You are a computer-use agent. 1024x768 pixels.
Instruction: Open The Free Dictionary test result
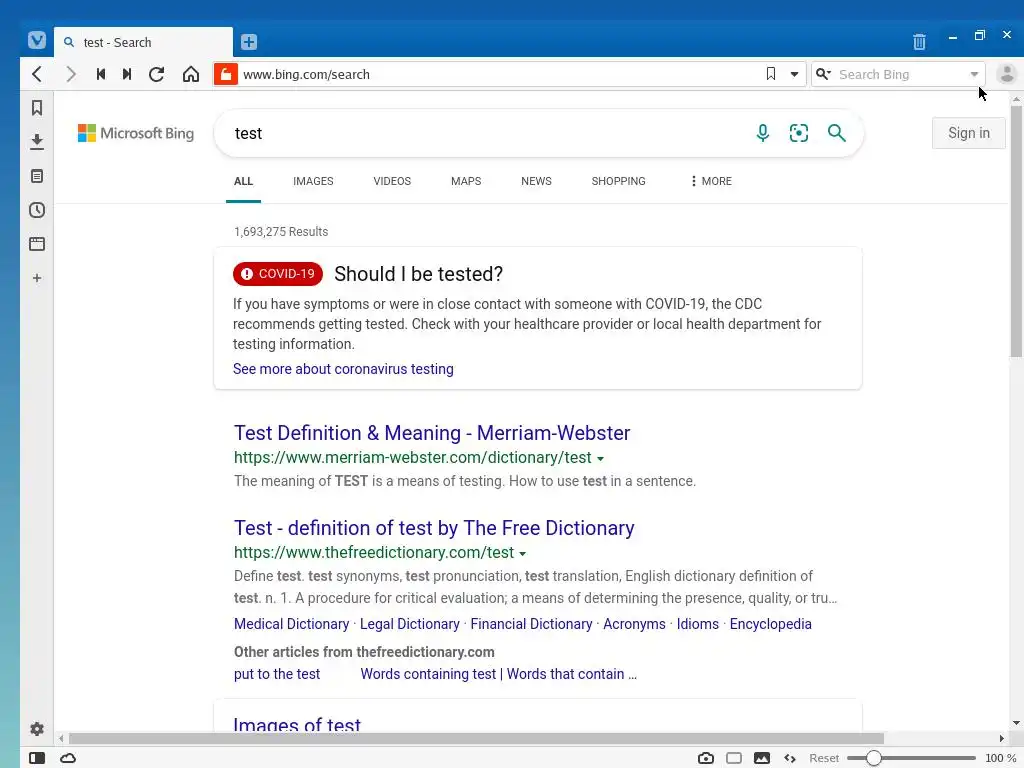coord(434,528)
